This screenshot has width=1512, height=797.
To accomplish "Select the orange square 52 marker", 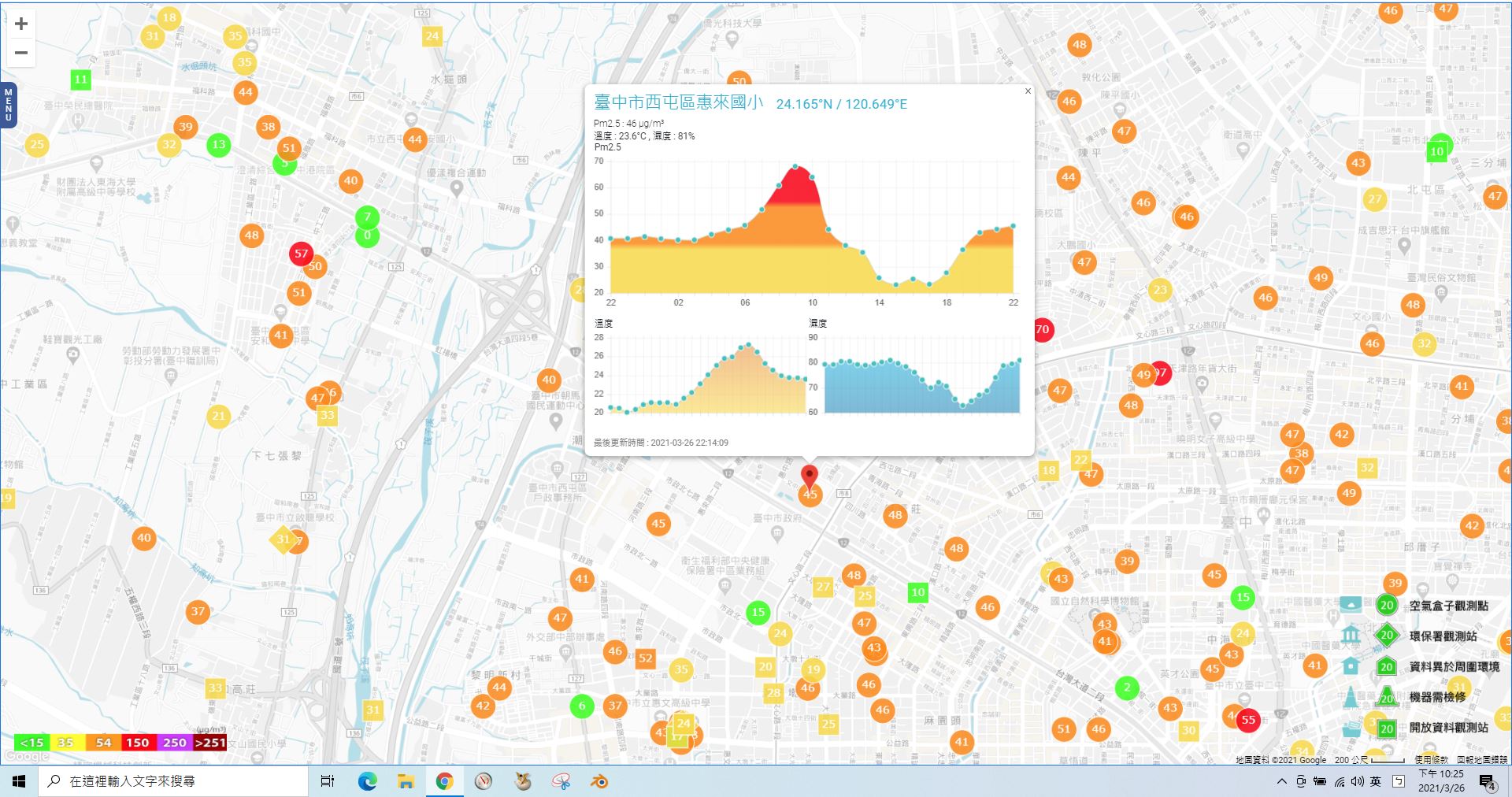I will coord(646,658).
